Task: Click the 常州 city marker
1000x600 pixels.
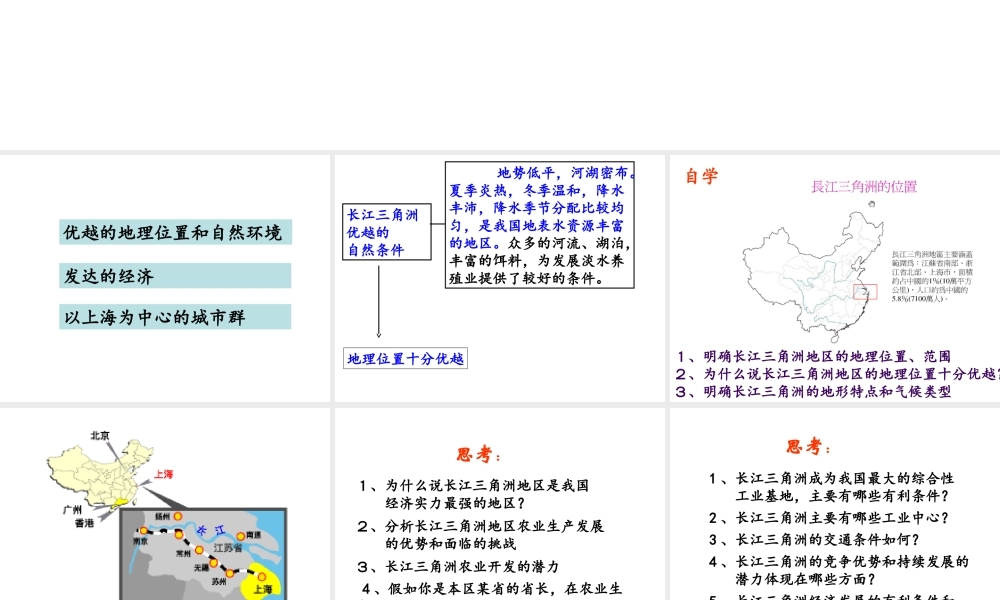Action: coord(200,550)
